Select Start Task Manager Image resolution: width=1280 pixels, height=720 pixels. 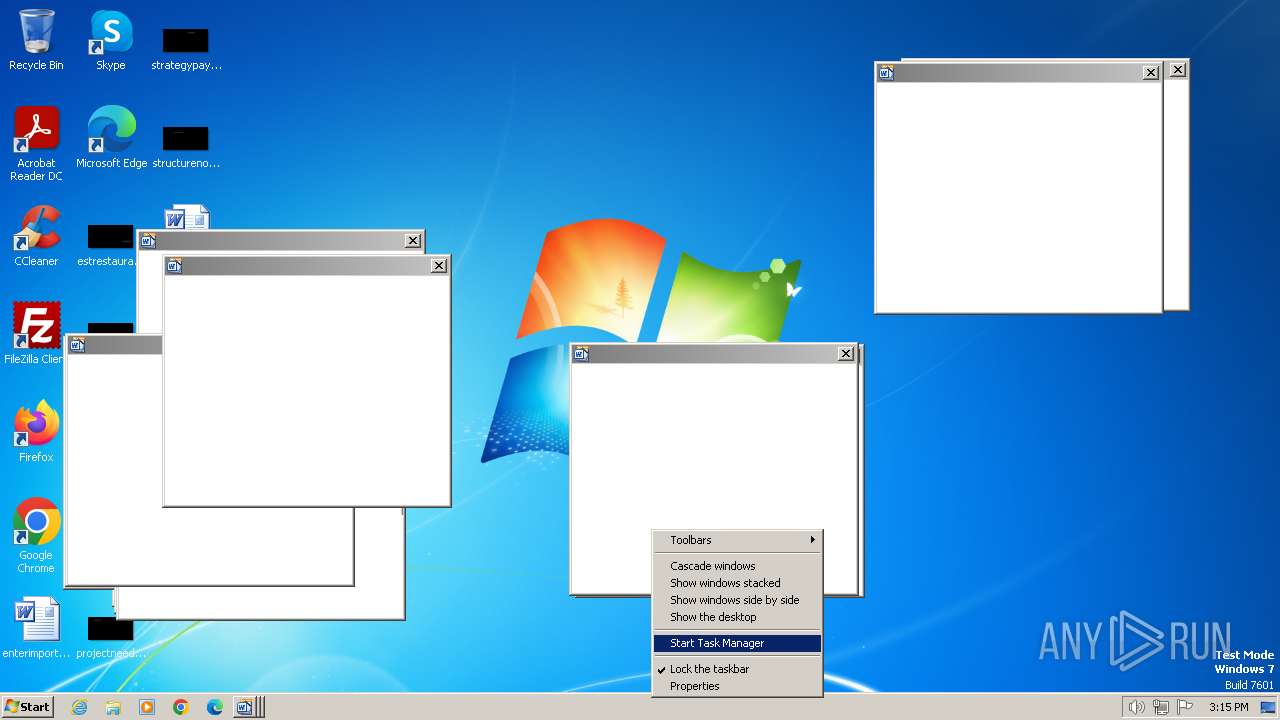click(737, 643)
